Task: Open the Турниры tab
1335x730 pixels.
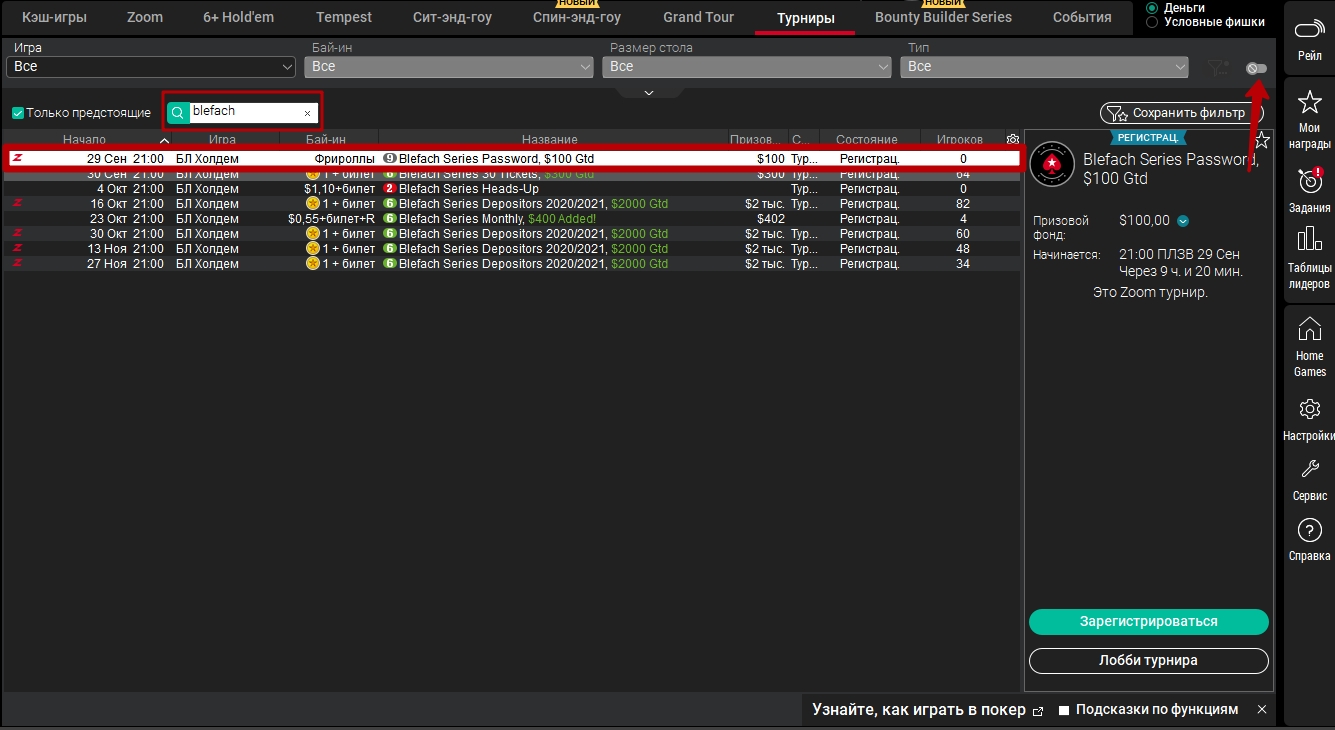Action: tap(805, 18)
